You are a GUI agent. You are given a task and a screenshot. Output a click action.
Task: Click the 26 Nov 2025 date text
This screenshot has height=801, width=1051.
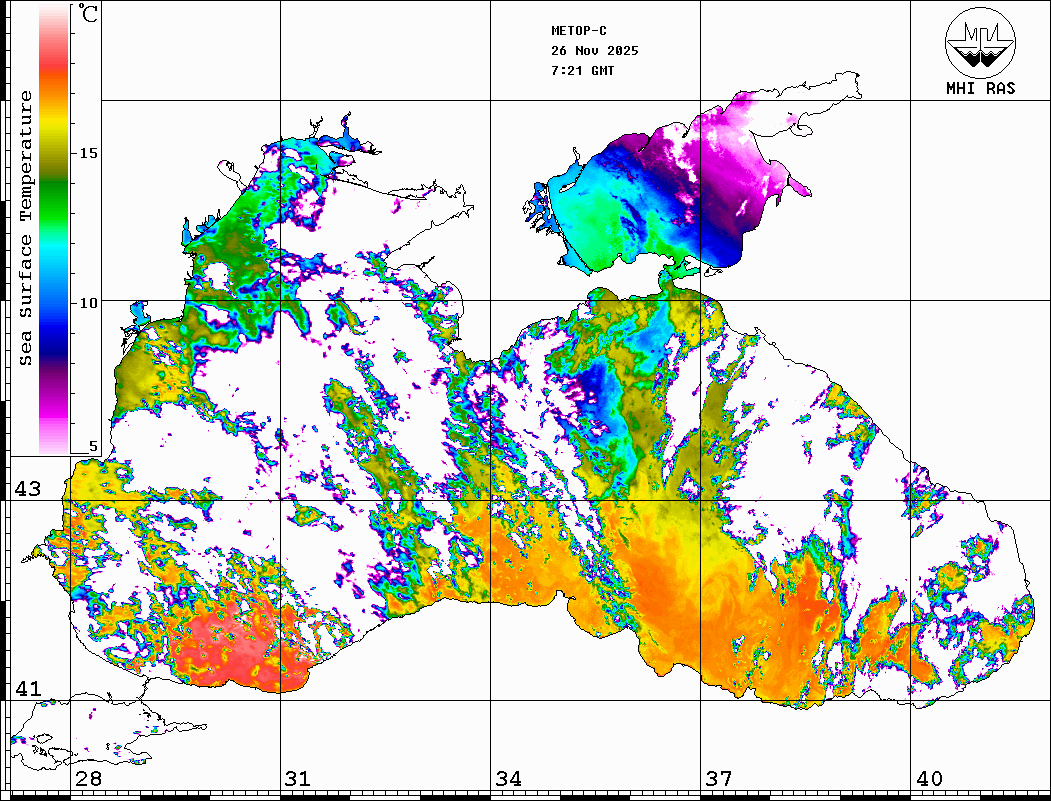[x=594, y=51]
